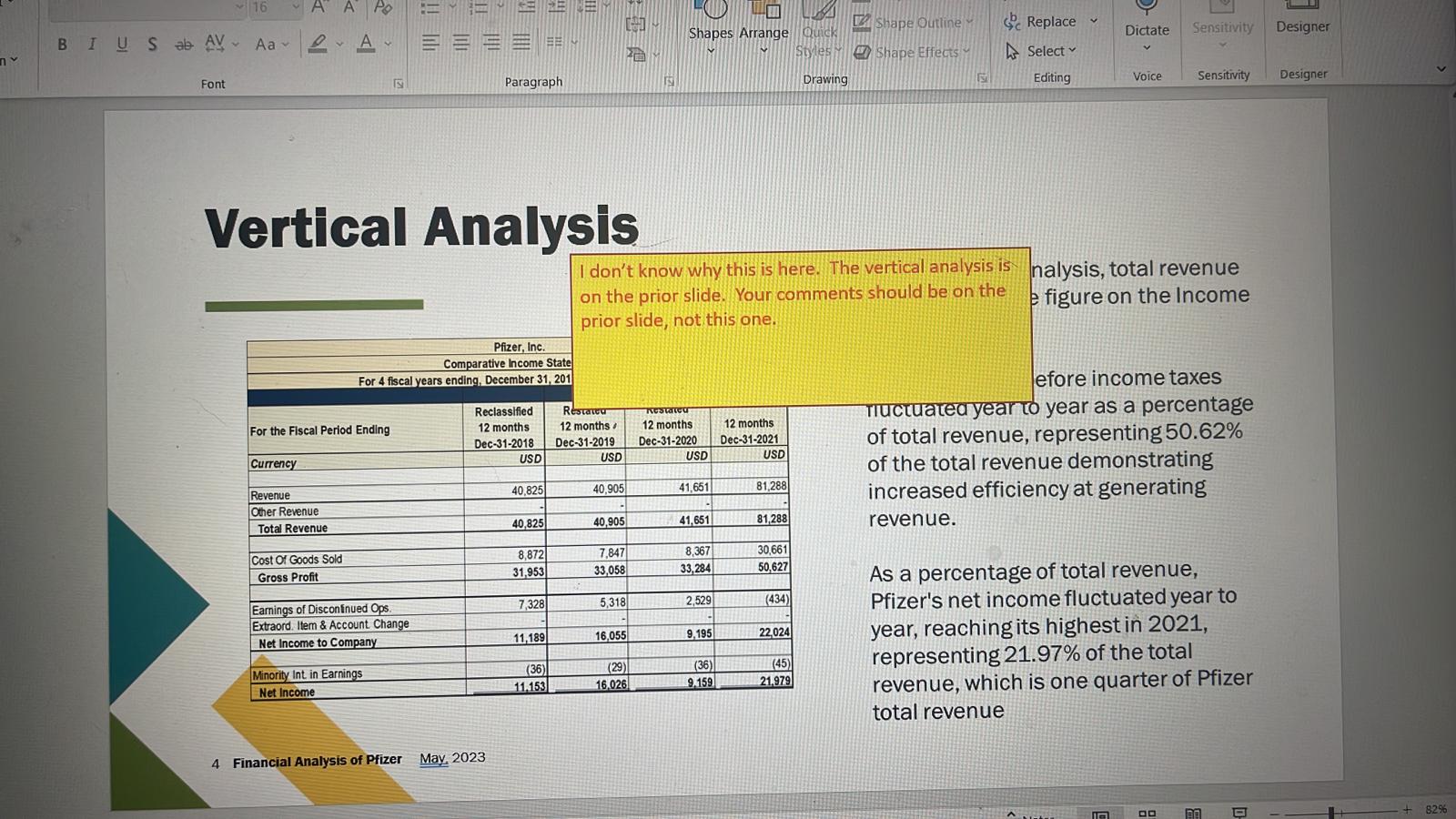The image size is (1456, 819).
Task: Expand the Change Case dropdown
Action: tap(284, 44)
